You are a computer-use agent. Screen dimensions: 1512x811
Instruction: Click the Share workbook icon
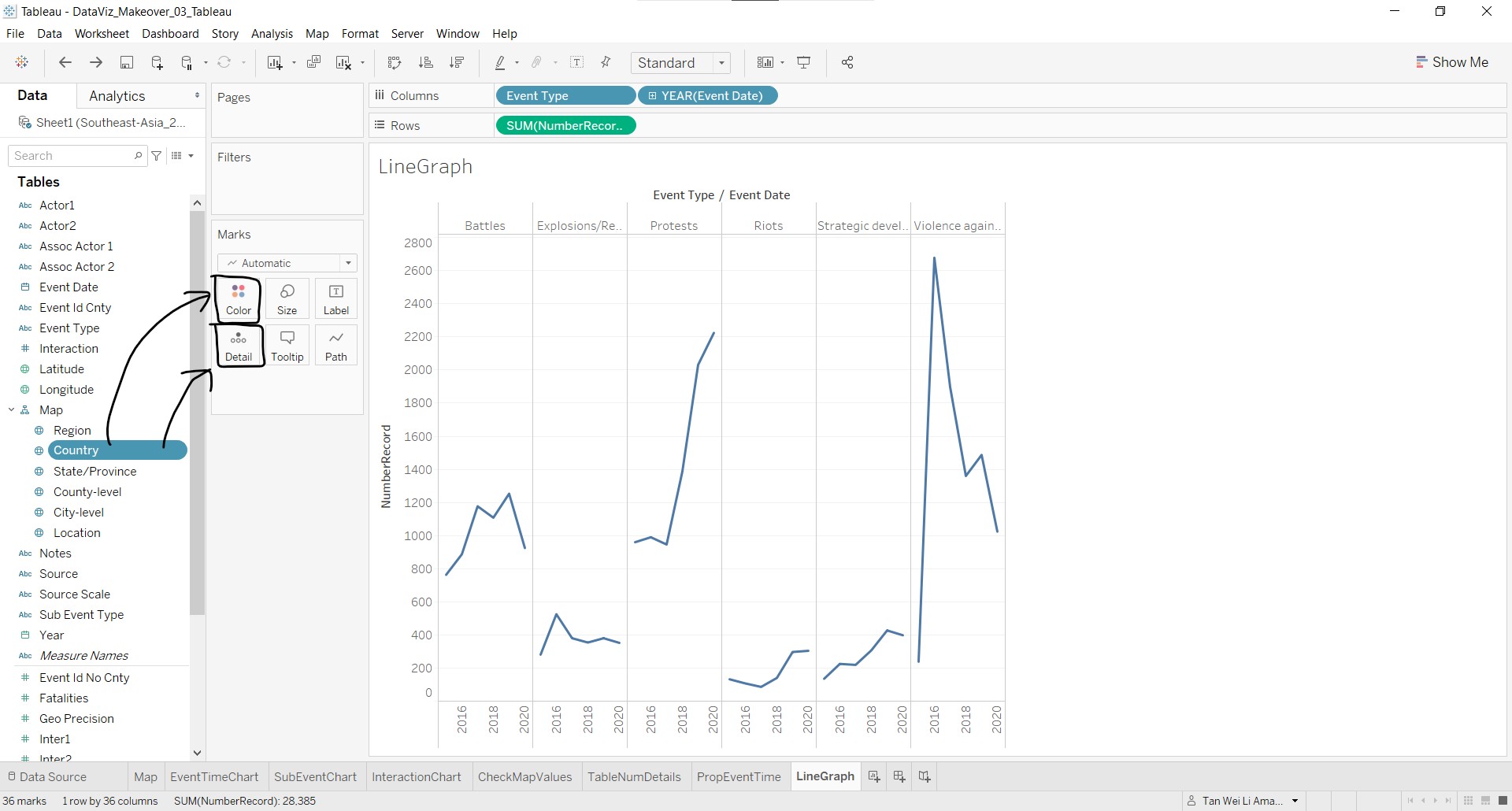847,63
